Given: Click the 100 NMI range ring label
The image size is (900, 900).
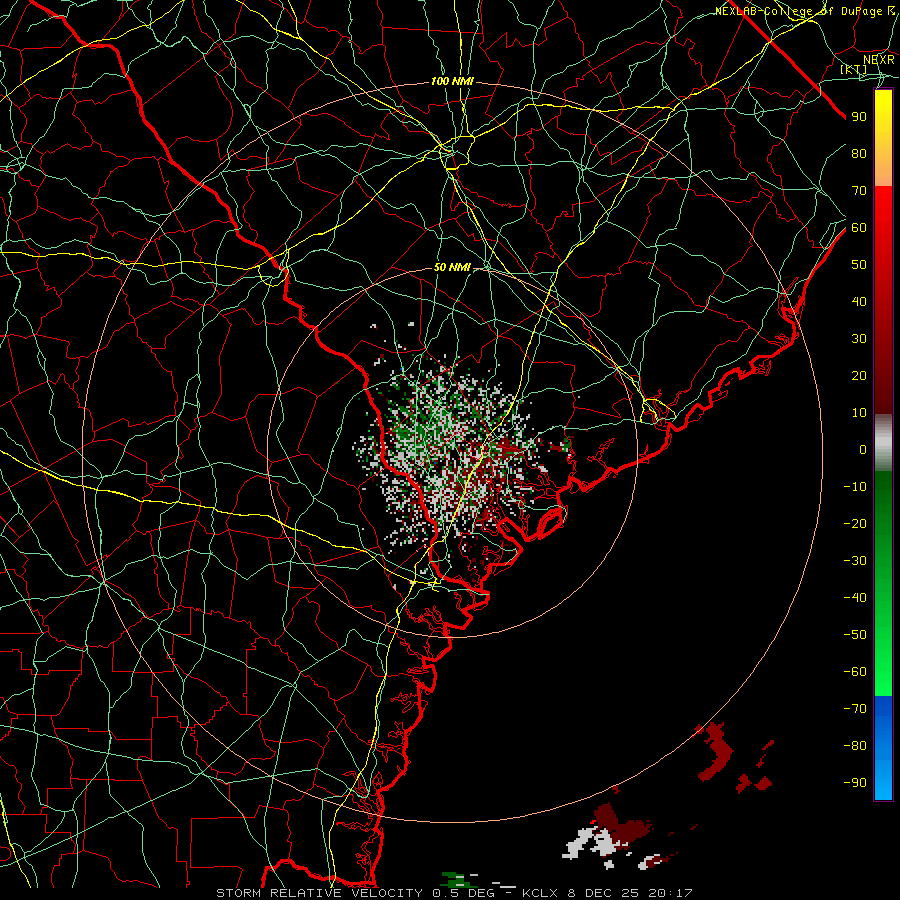Looking at the screenshot, I should [x=452, y=82].
